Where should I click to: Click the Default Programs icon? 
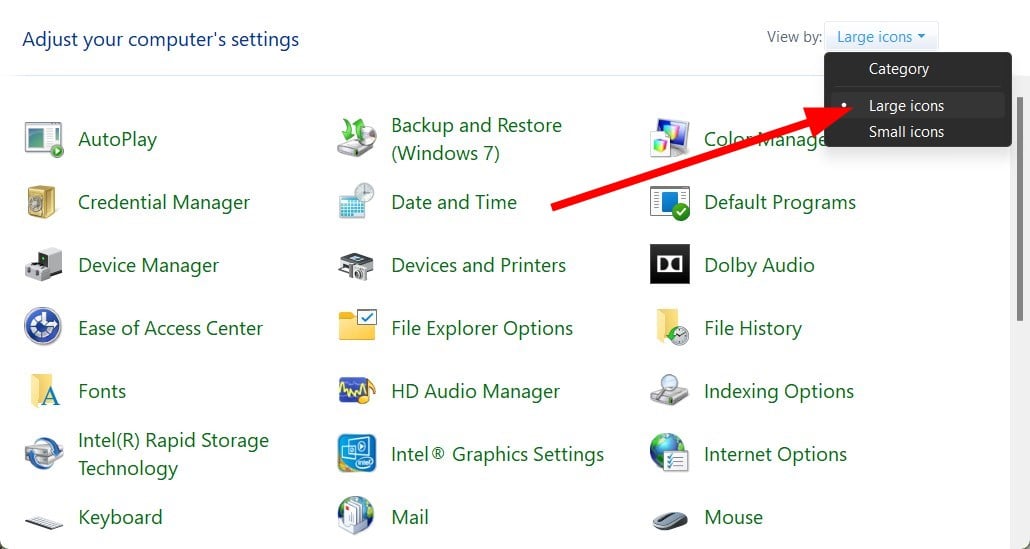coord(669,203)
